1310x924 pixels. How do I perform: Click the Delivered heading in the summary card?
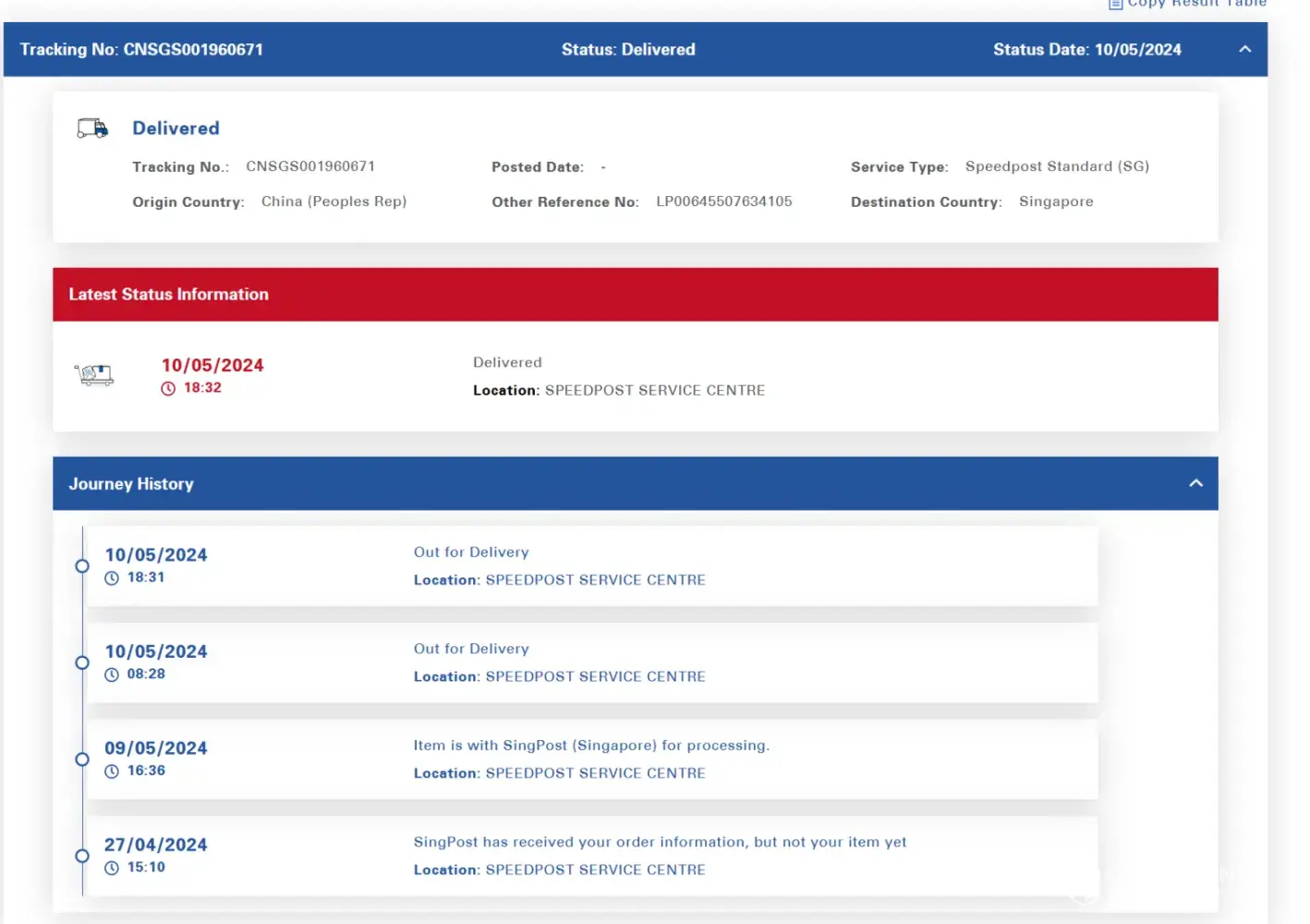[x=176, y=128]
